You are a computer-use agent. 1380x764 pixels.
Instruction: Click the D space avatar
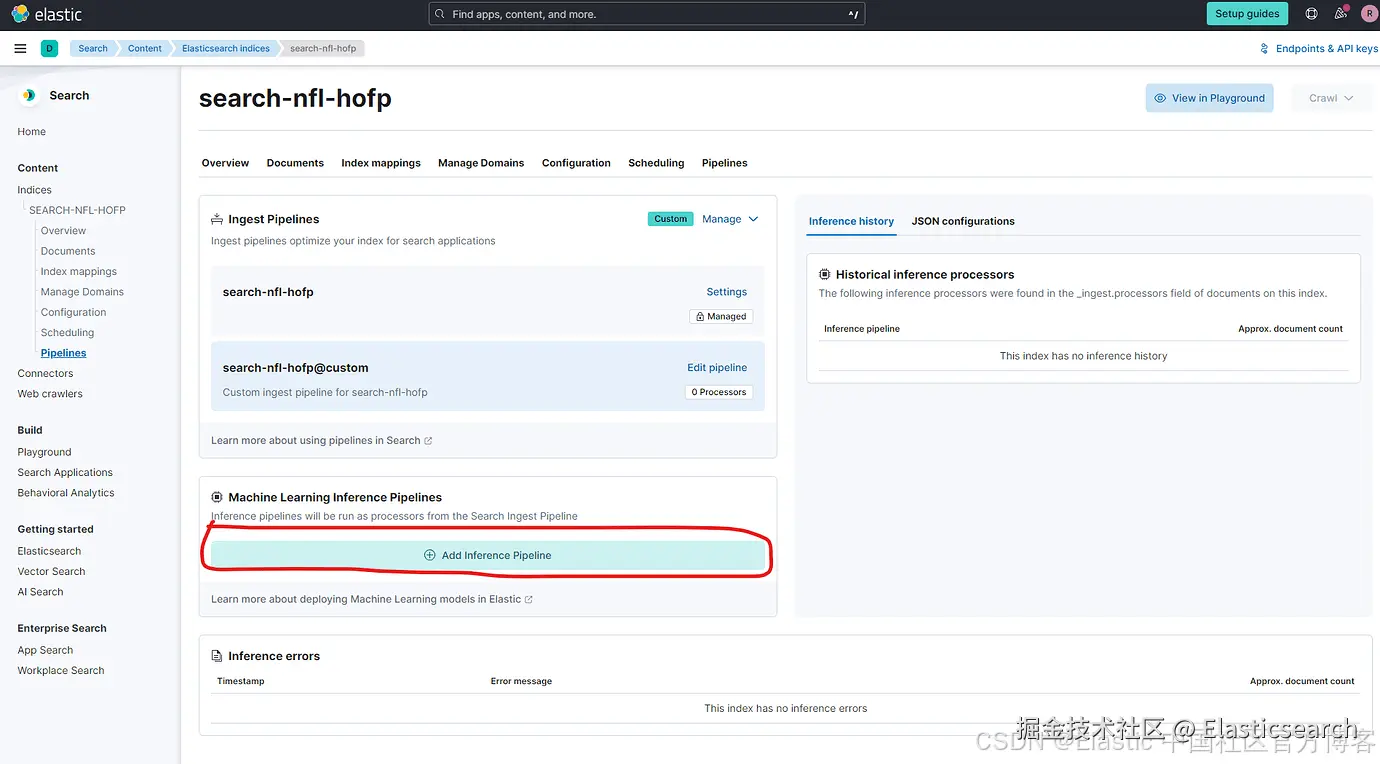coord(49,48)
